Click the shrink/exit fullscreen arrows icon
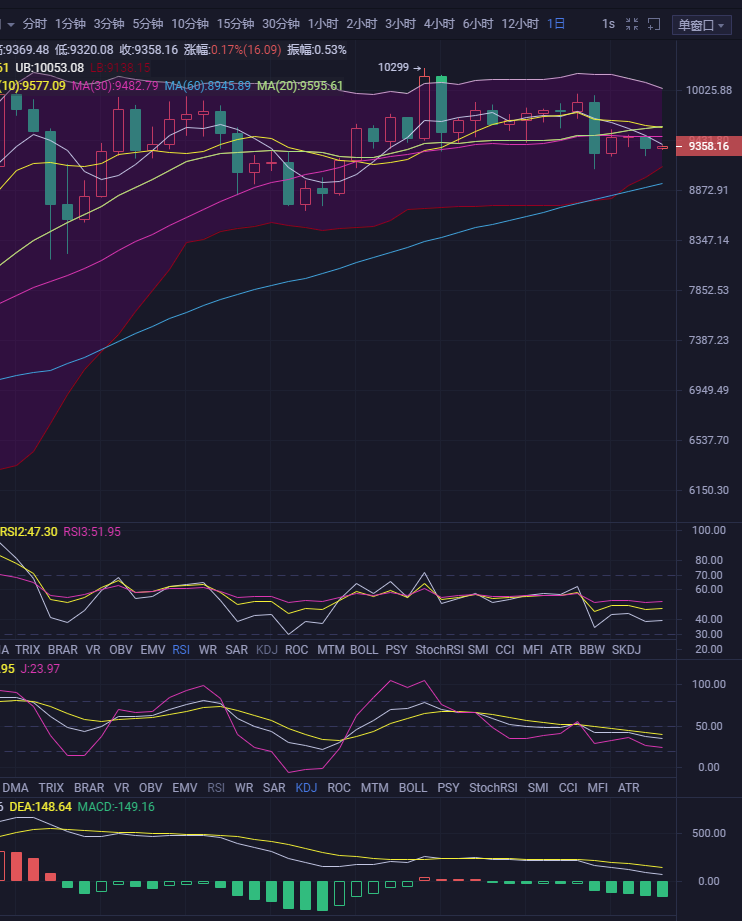 tap(631, 24)
